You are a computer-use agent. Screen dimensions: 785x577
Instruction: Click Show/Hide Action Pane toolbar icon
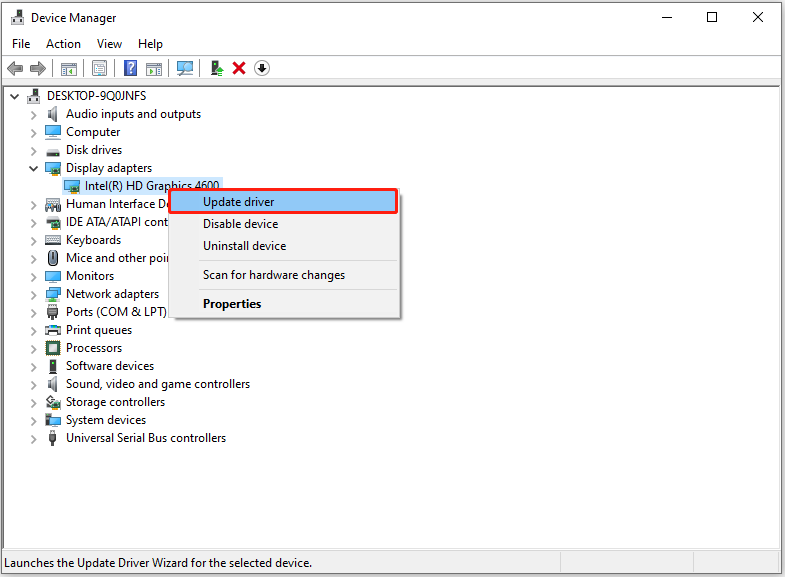154,69
